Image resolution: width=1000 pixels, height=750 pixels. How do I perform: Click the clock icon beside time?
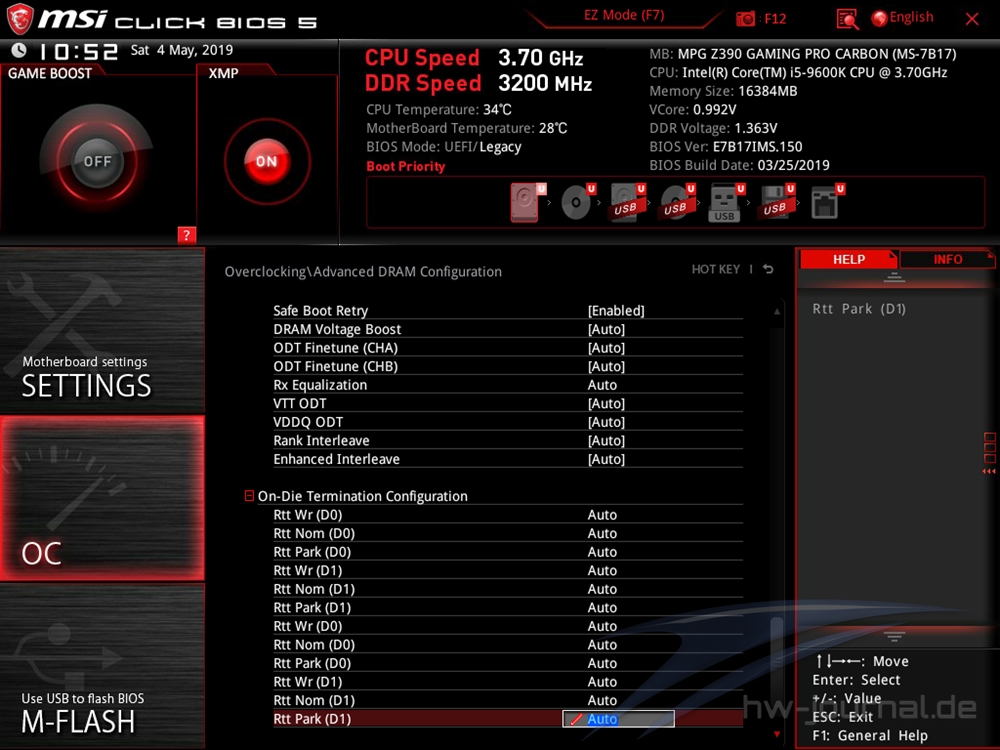[x=19, y=50]
